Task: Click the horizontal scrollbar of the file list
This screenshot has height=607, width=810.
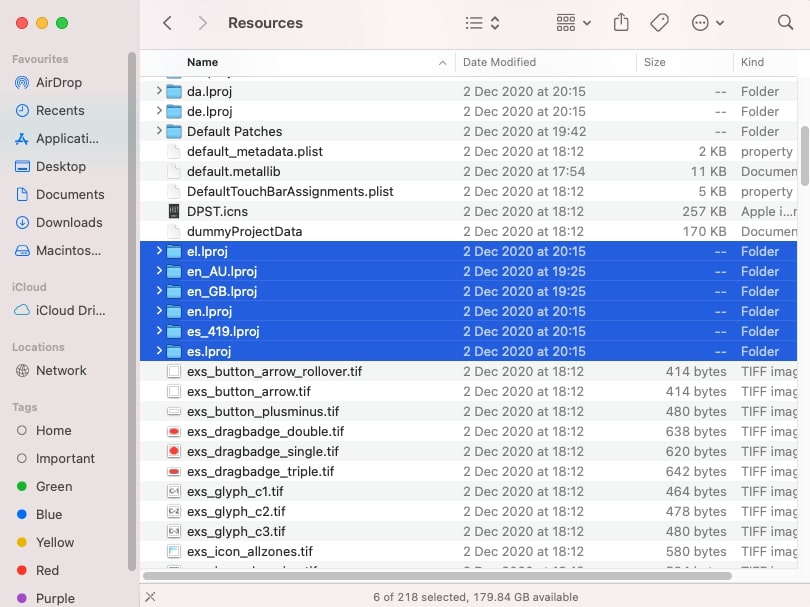Action: [x=437, y=575]
